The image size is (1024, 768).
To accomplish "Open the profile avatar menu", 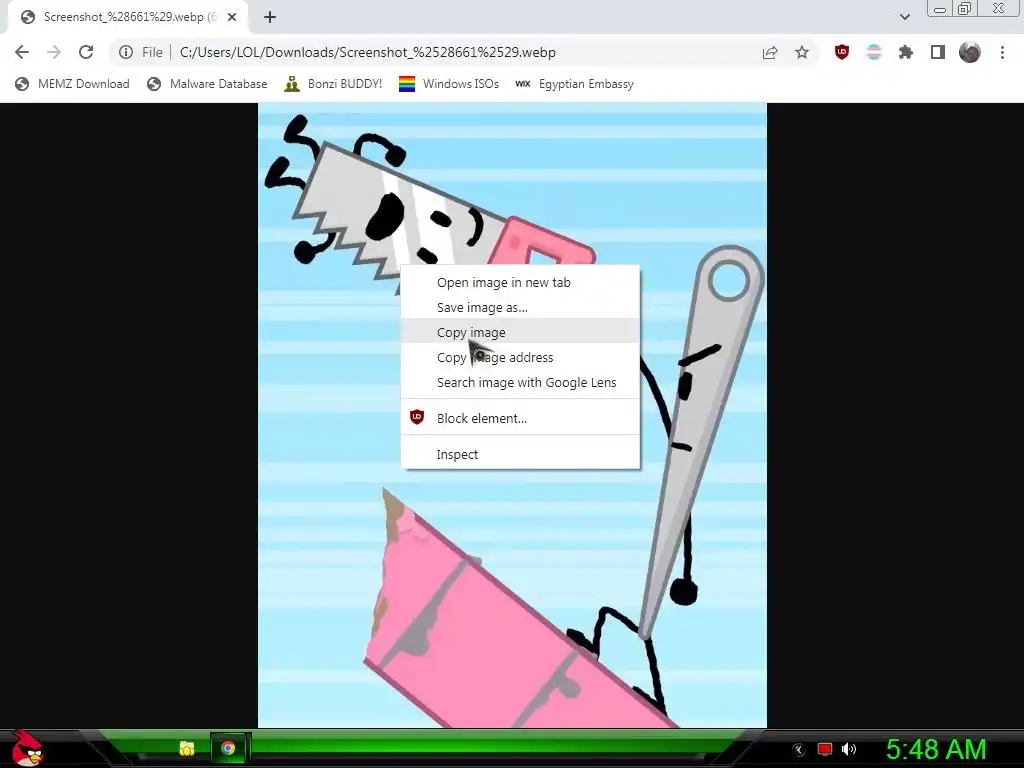I will click(970, 52).
